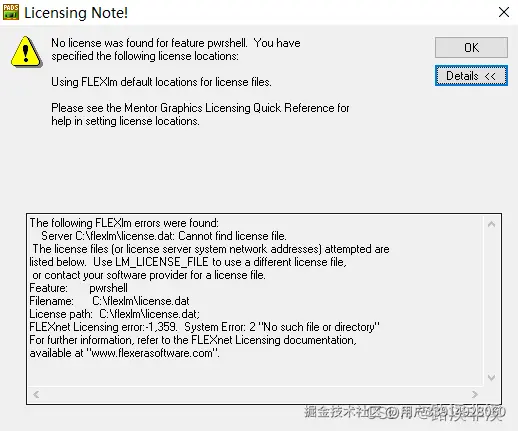Click the "Licensing Note!" title bar text
Image resolution: width=518 pixels, height=431 pixels.
click(x=76, y=13)
